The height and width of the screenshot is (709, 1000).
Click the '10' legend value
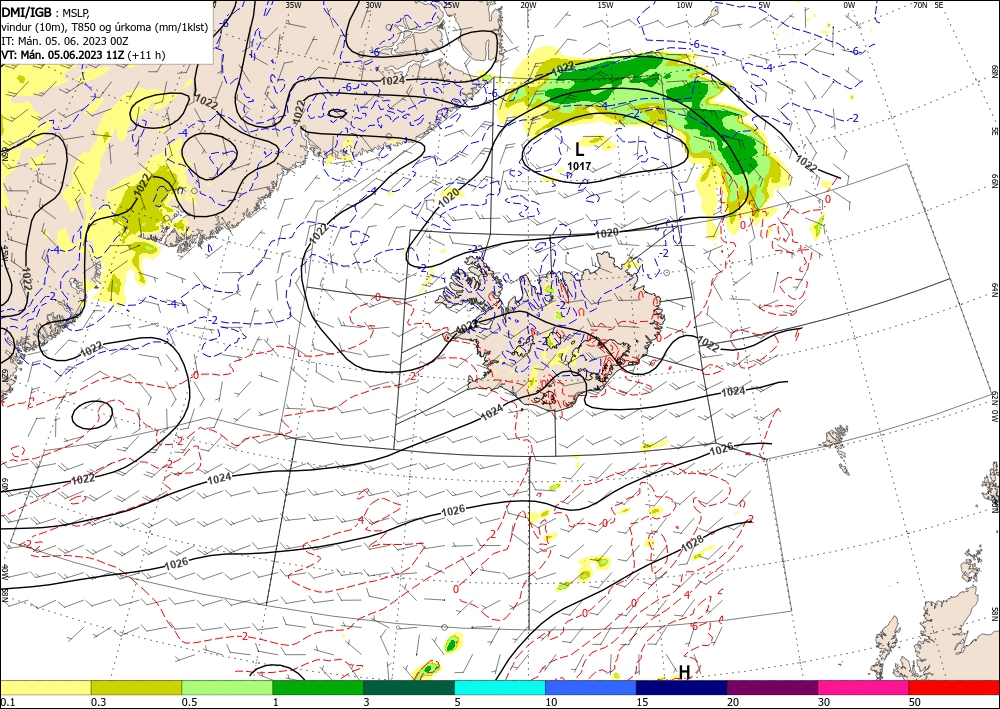551,702
